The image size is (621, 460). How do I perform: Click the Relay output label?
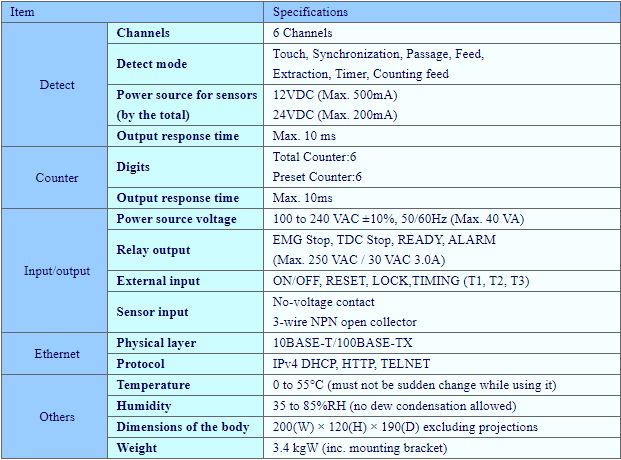(x=153, y=250)
